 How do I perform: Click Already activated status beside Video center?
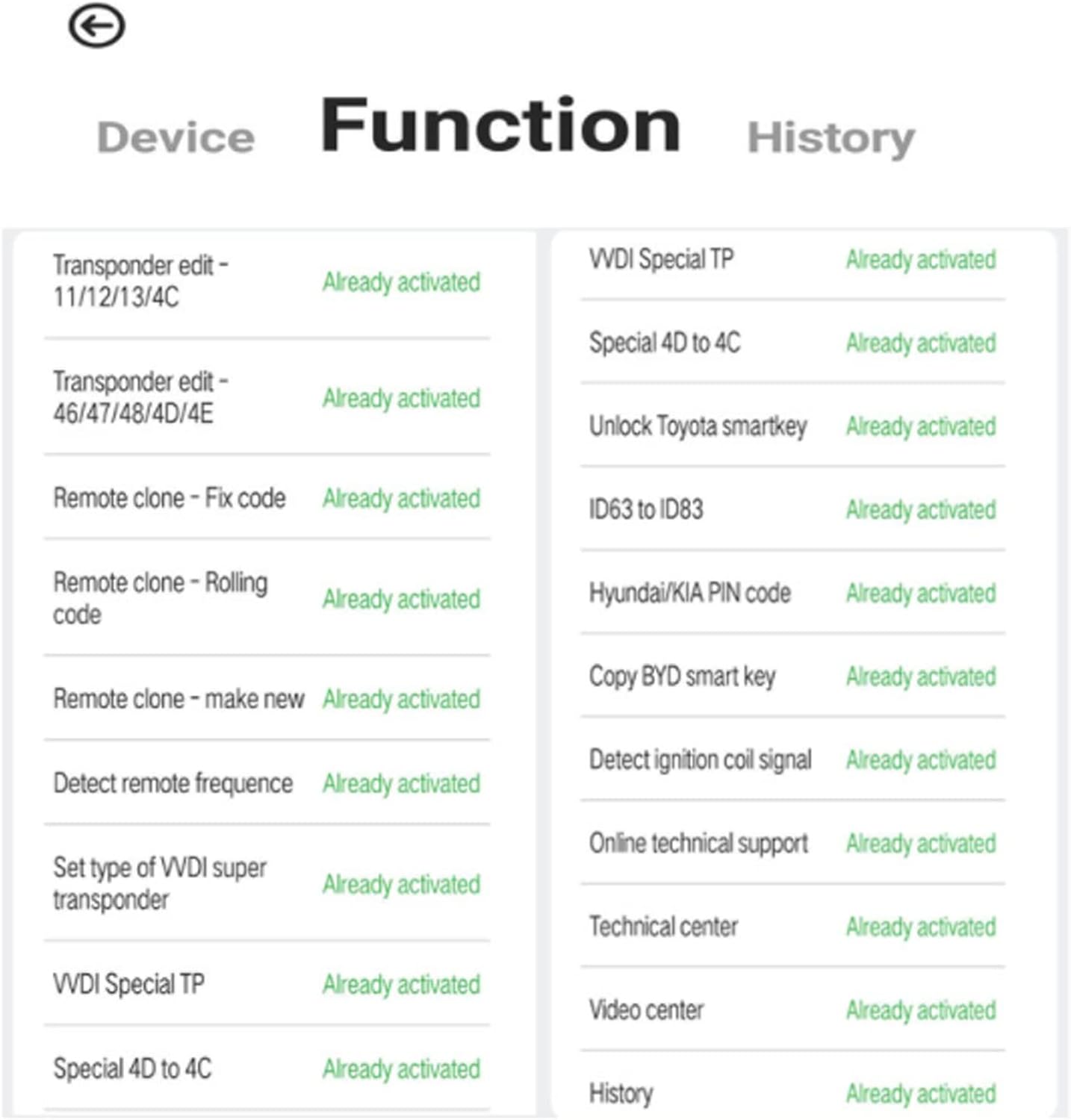921,1010
